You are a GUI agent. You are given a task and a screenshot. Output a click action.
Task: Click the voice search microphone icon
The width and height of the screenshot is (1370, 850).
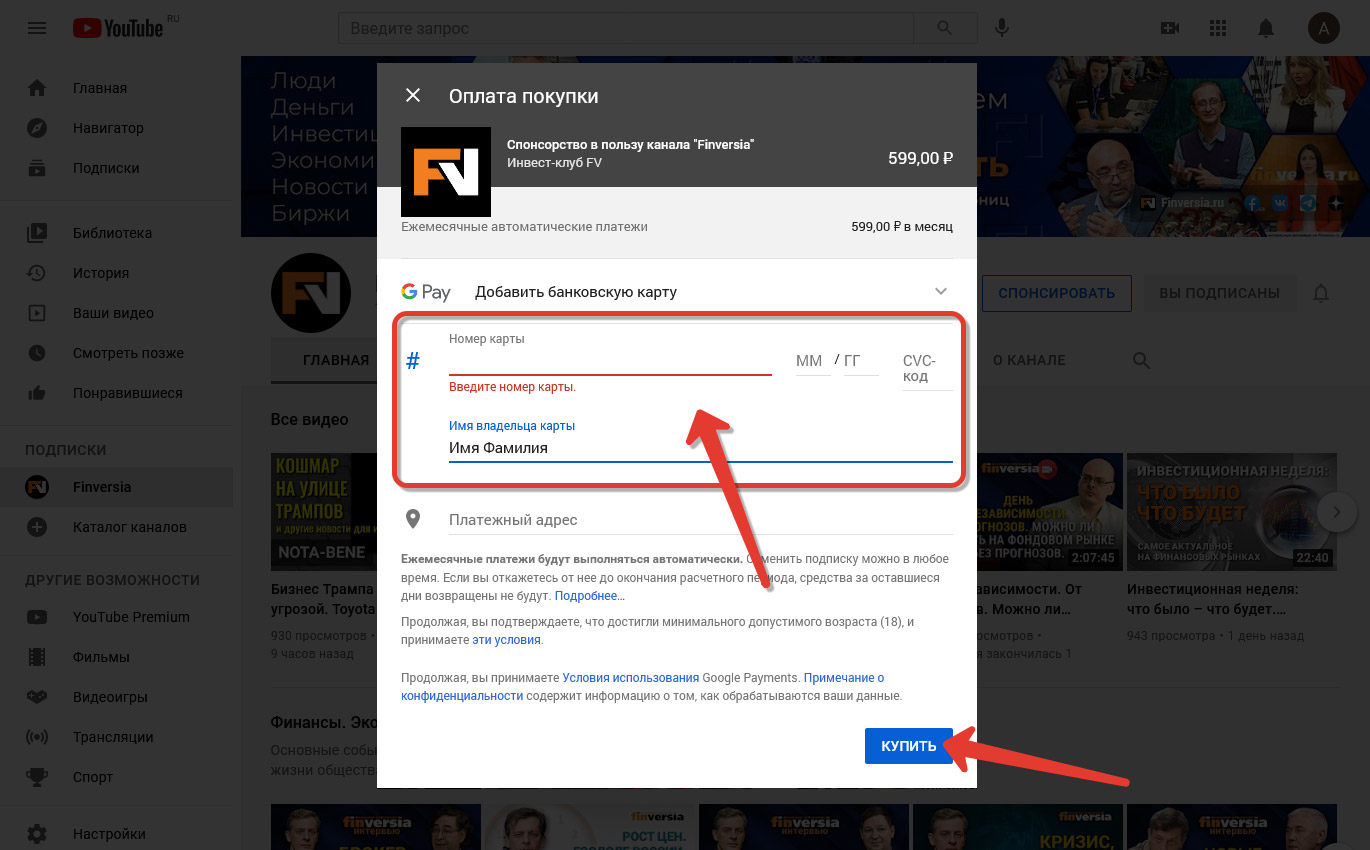point(1001,28)
